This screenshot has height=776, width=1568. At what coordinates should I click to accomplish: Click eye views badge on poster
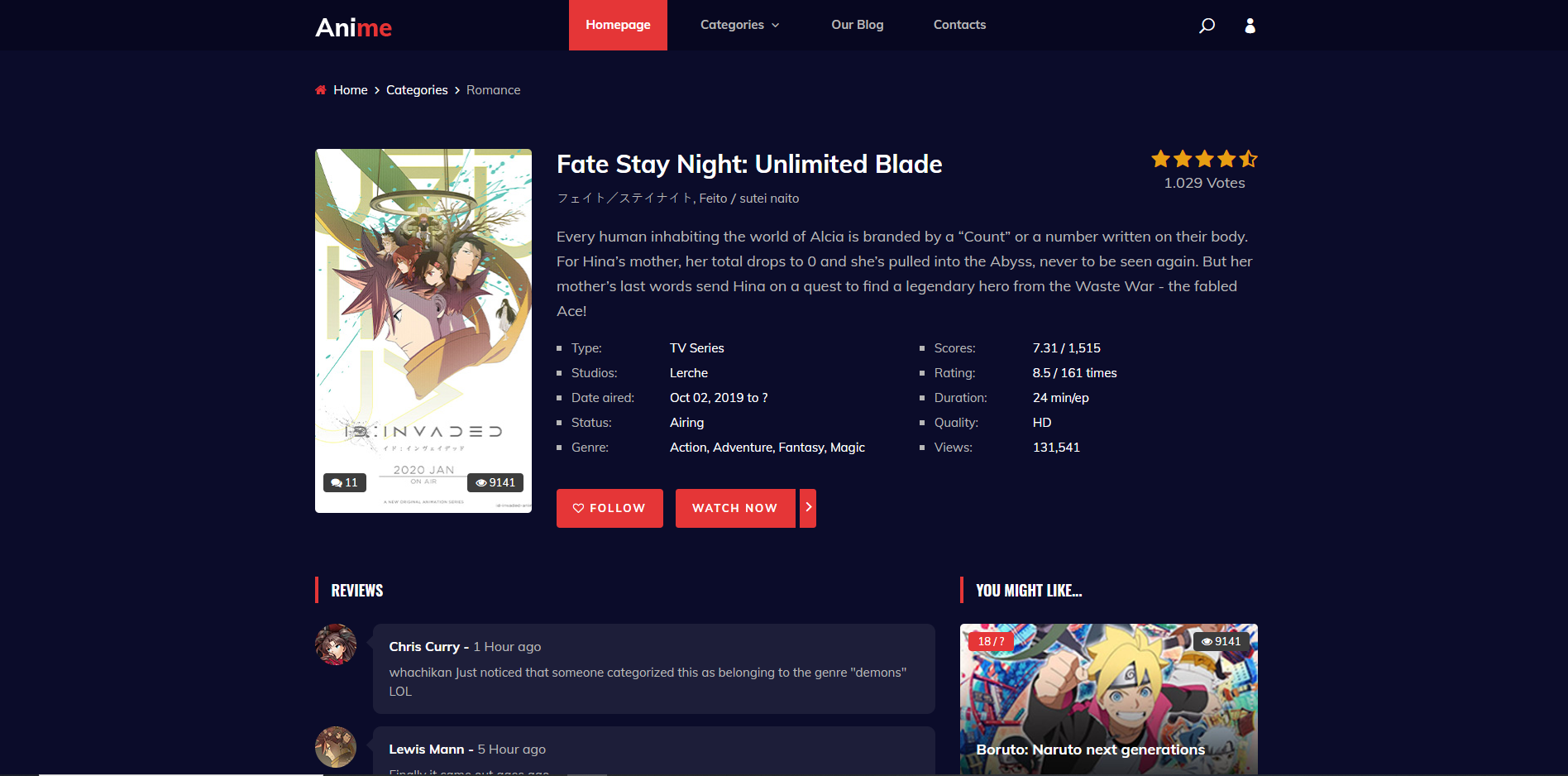(495, 482)
